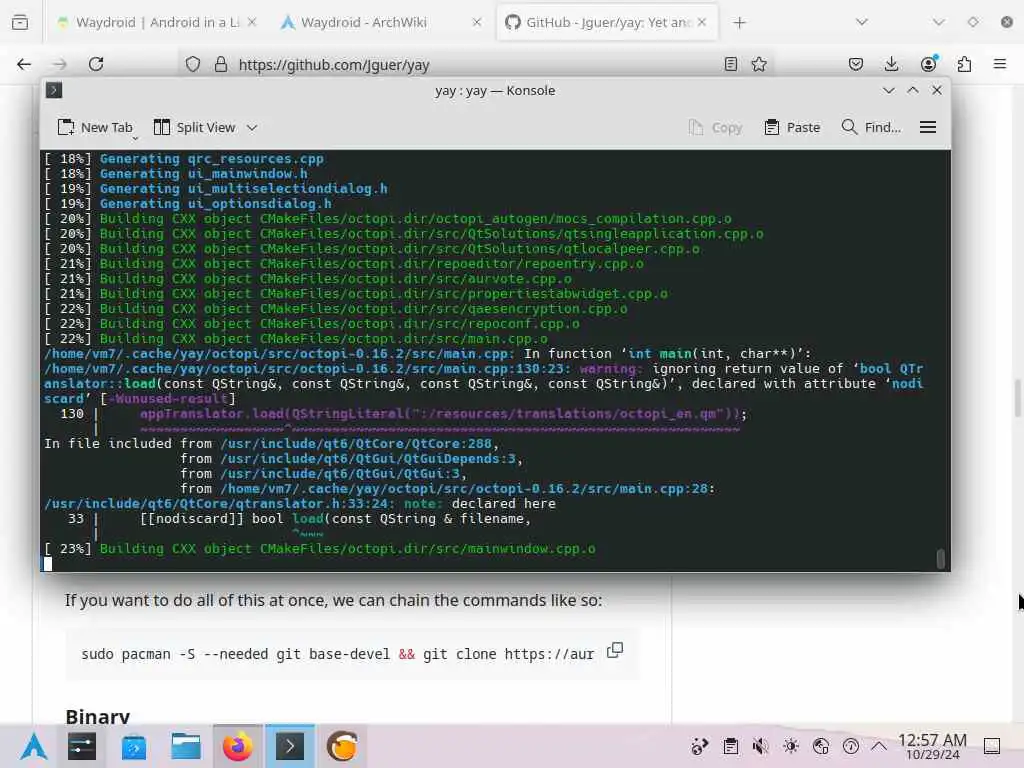Open the Arch application launcher
The width and height of the screenshot is (1024, 768).
pyautogui.click(x=33, y=746)
